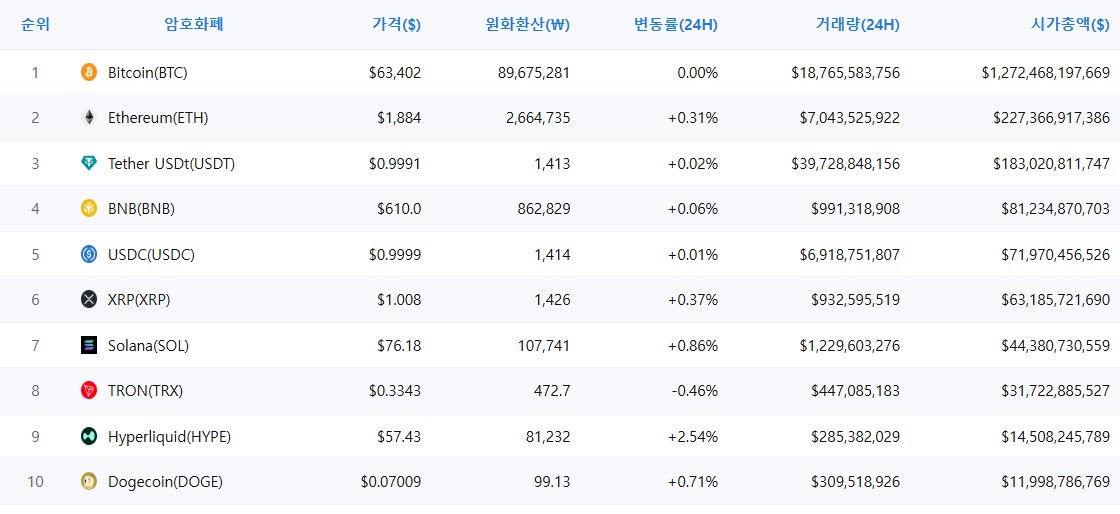
Task: Open the Tether USDt(USDT) name link
Action: 171,163
